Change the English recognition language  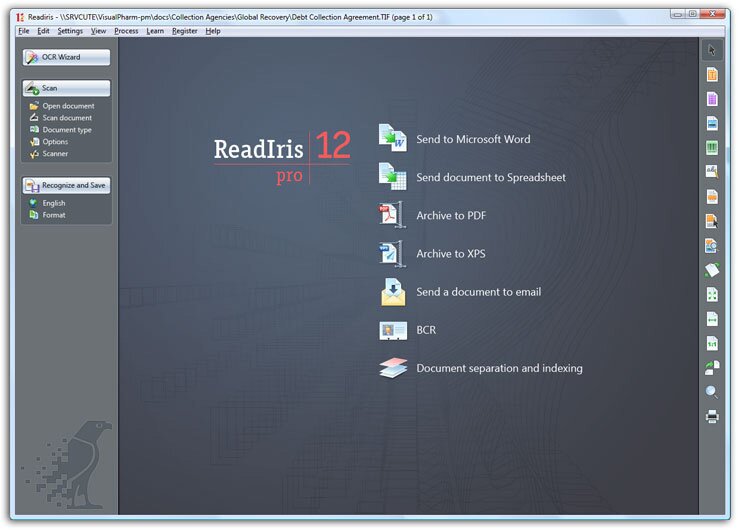coord(48,203)
